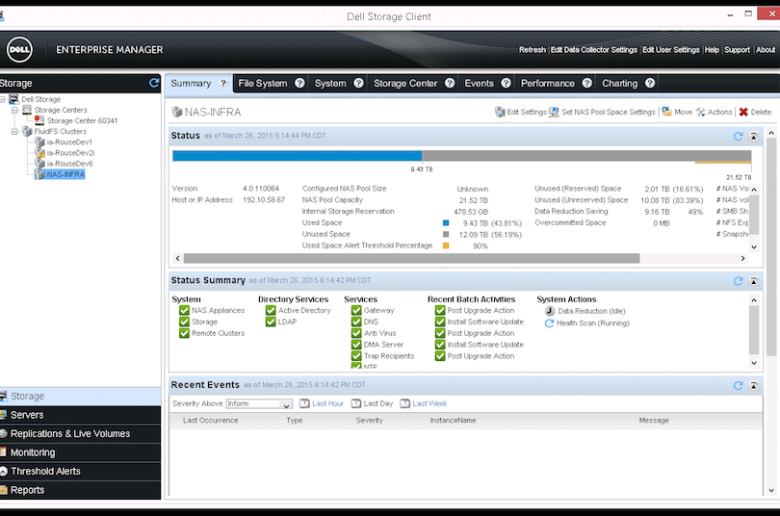Viewport: 780px width, 516px height.
Task: Click the Move icon
Action: (x=667, y=112)
